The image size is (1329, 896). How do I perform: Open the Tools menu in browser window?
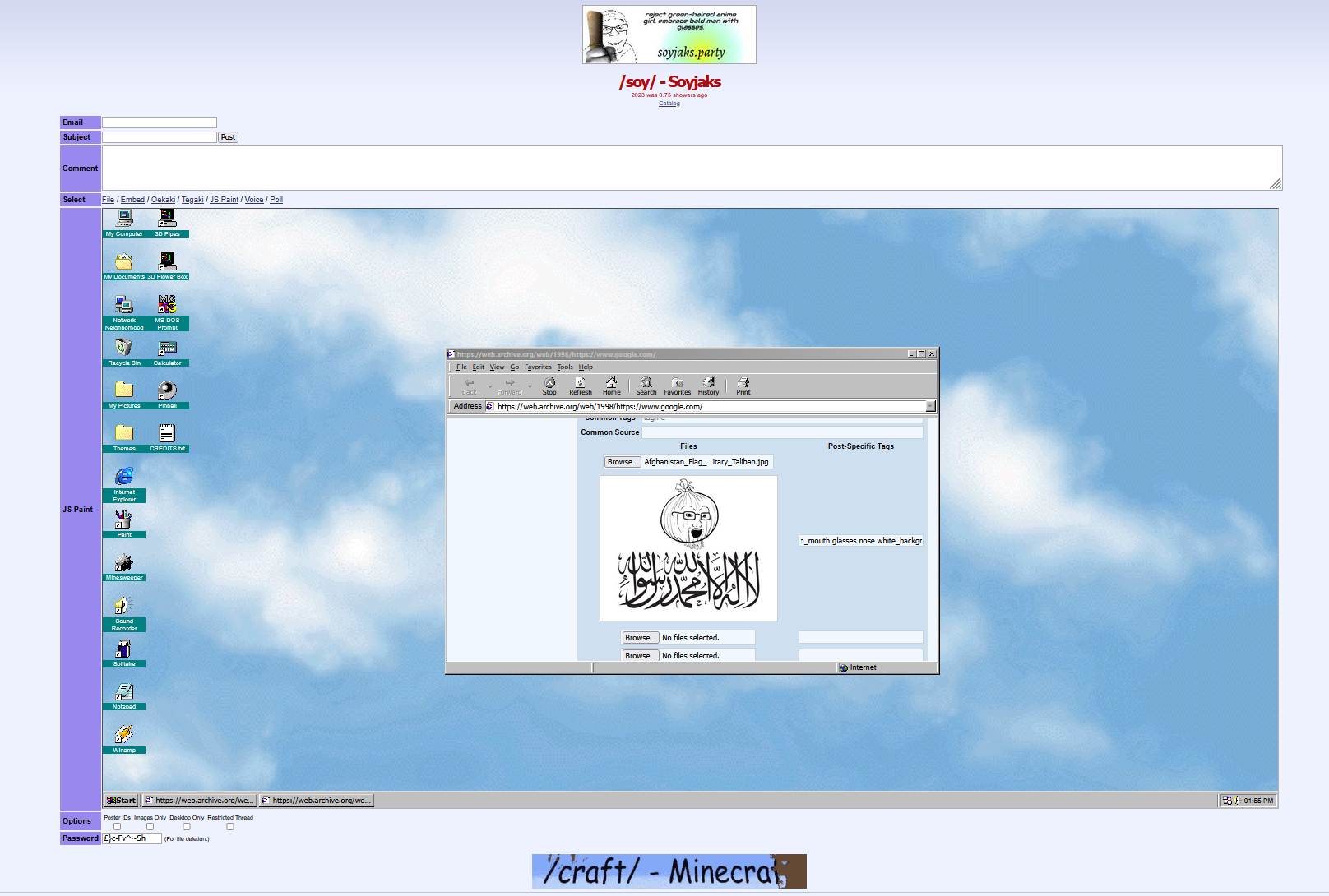565,367
